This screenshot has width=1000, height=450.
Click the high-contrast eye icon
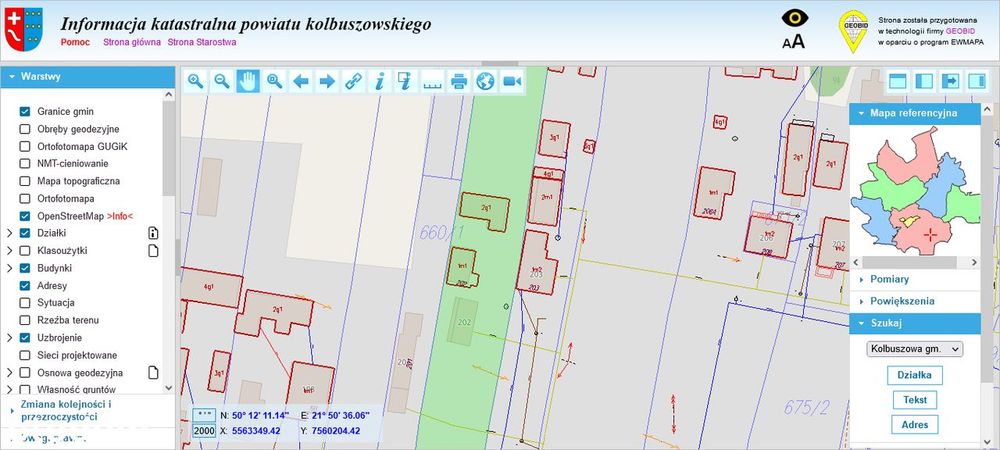[795, 18]
